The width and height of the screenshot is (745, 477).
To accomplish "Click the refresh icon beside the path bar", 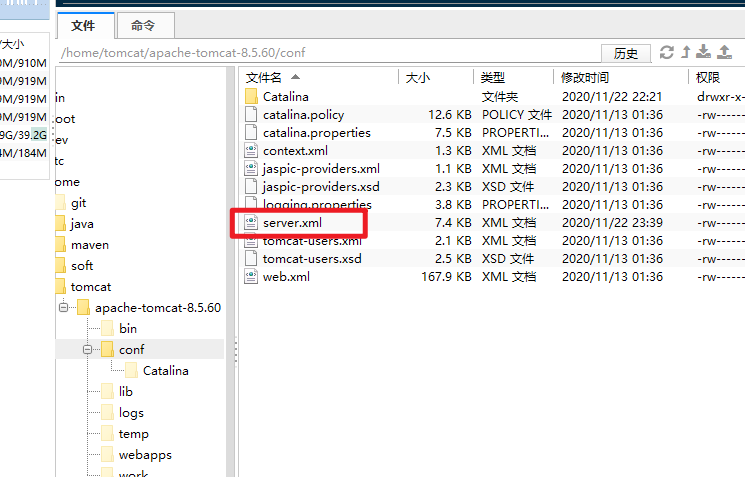I will pos(667,52).
